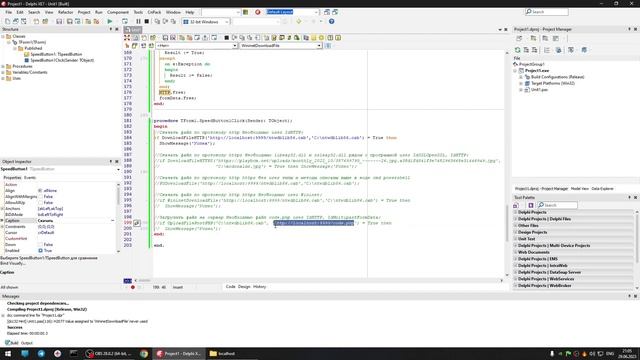
Task: Open the Component menu
Action: [x=118, y=12]
